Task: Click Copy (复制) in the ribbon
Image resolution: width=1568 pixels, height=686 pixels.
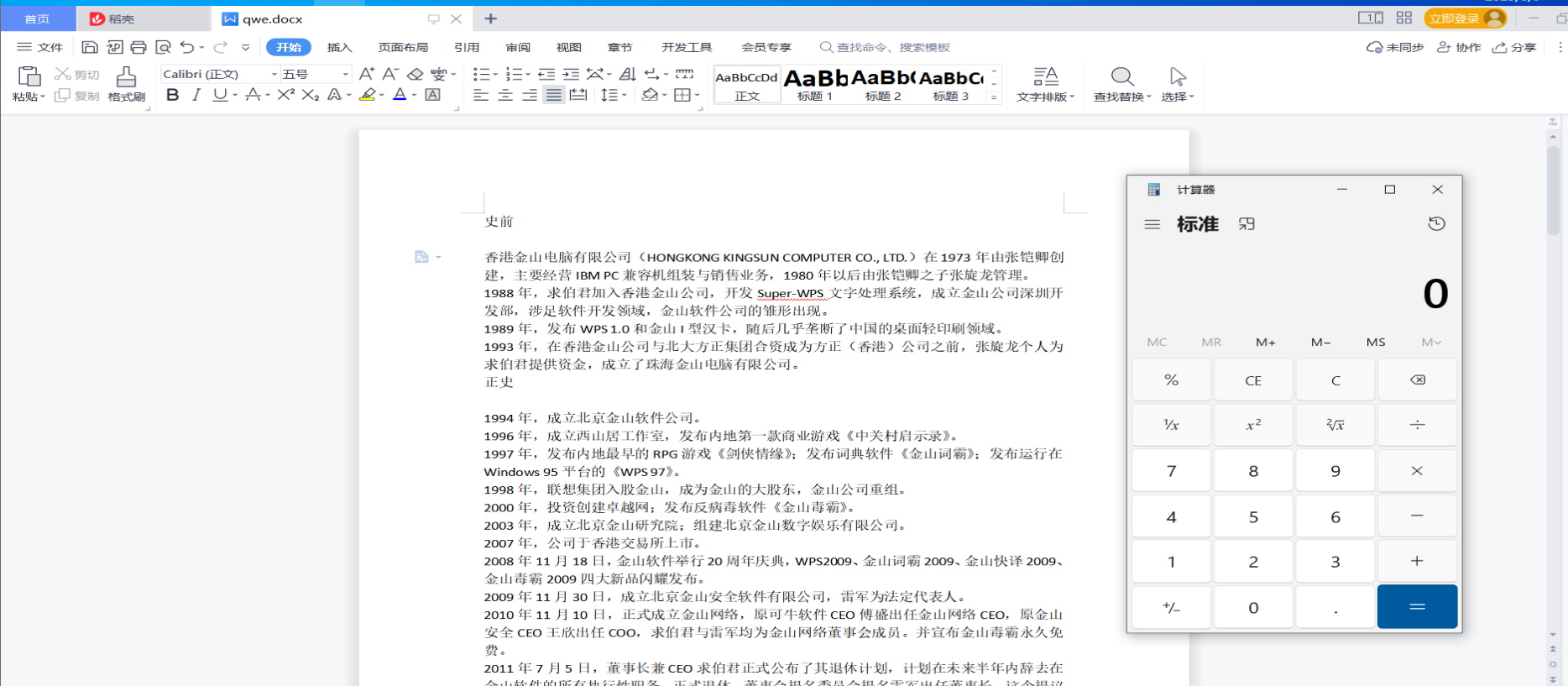Action: (77, 96)
